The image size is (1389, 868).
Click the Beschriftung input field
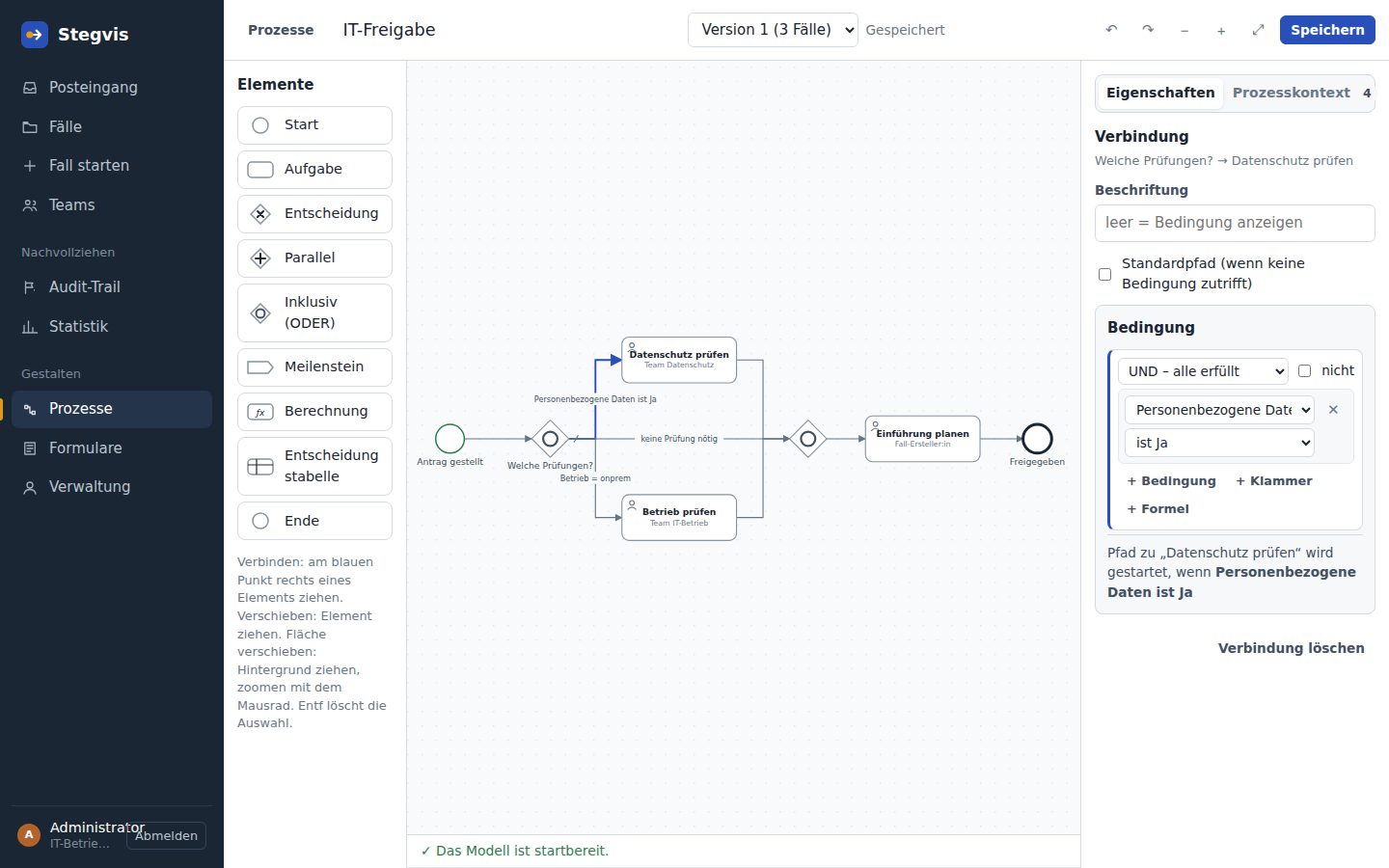pos(1235,223)
